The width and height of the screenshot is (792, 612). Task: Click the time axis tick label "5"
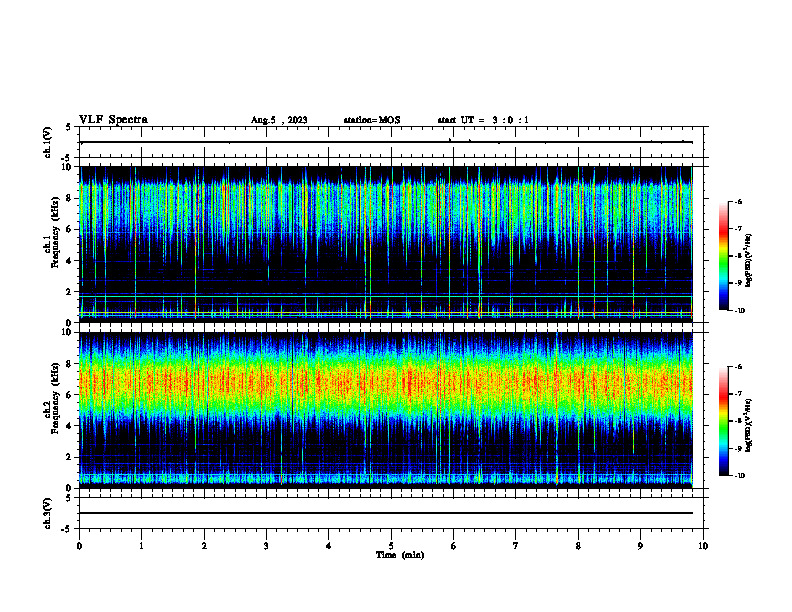(x=391, y=546)
